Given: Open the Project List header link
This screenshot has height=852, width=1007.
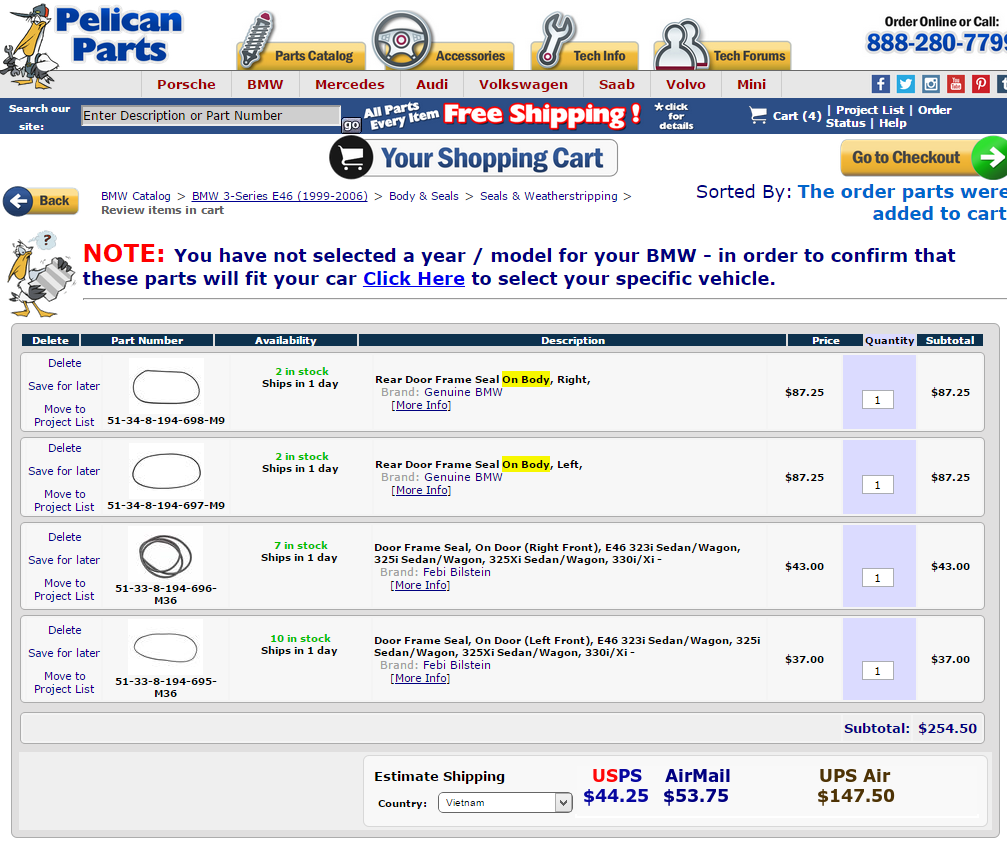Looking at the screenshot, I should 870,110.
